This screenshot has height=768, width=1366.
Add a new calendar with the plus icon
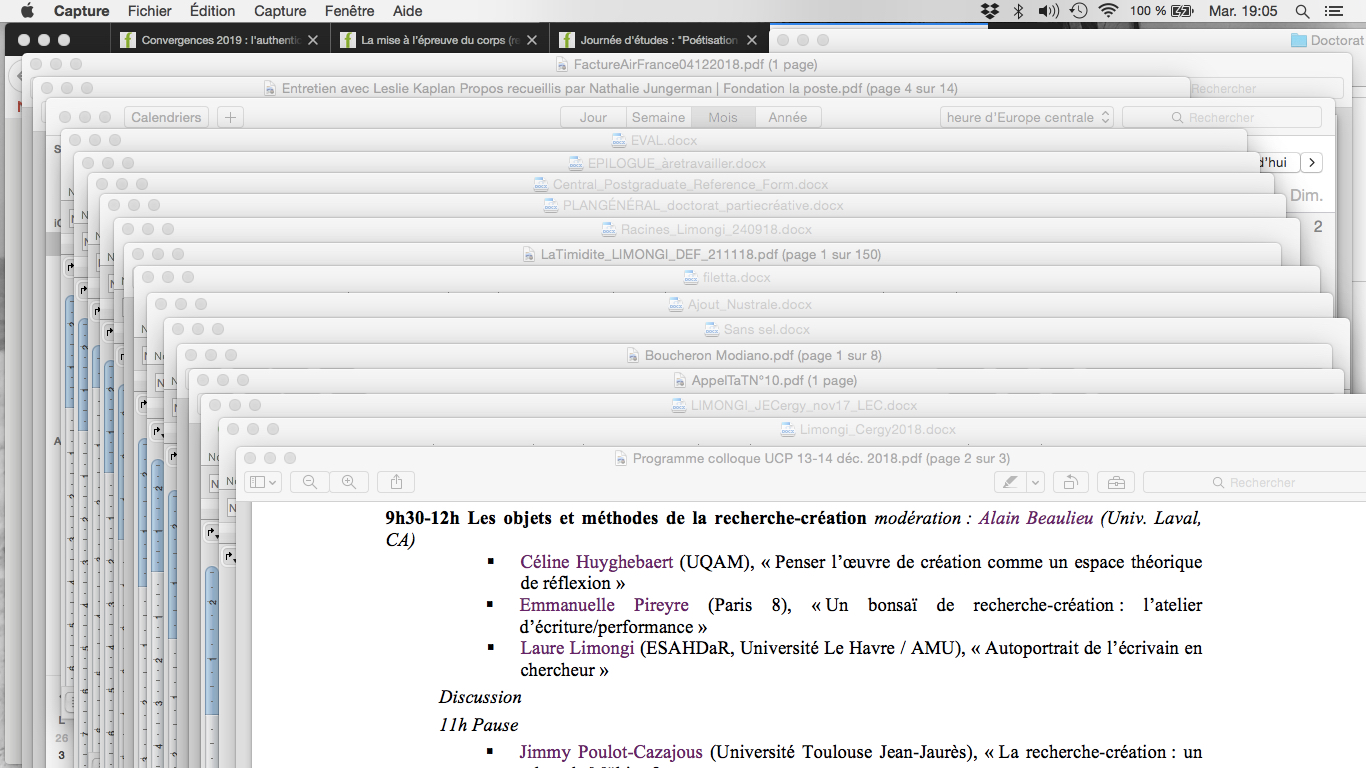pyautogui.click(x=230, y=117)
